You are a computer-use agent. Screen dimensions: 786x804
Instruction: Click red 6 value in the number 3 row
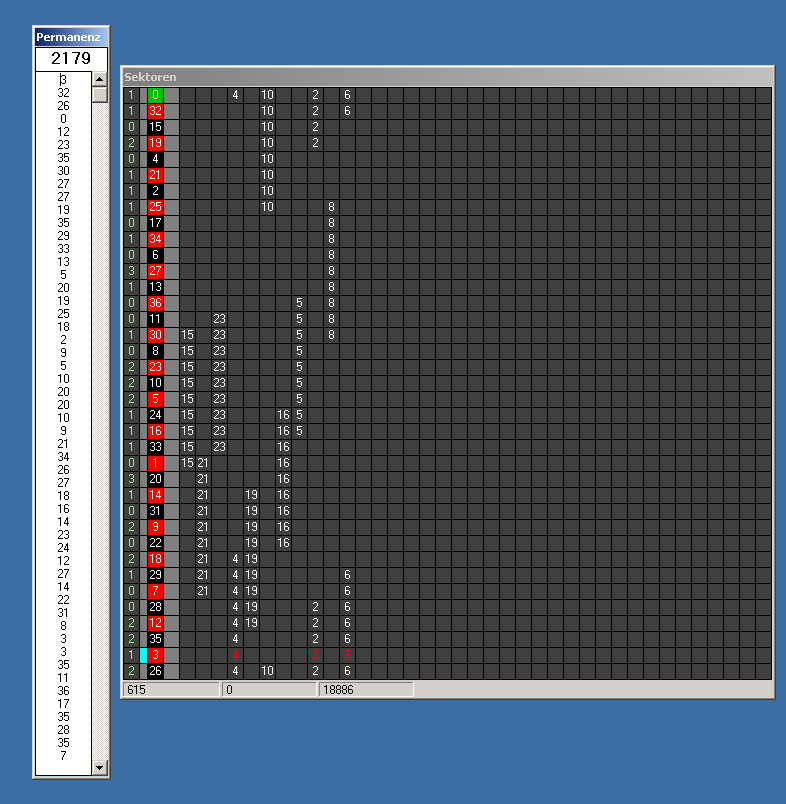coord(347,655)
